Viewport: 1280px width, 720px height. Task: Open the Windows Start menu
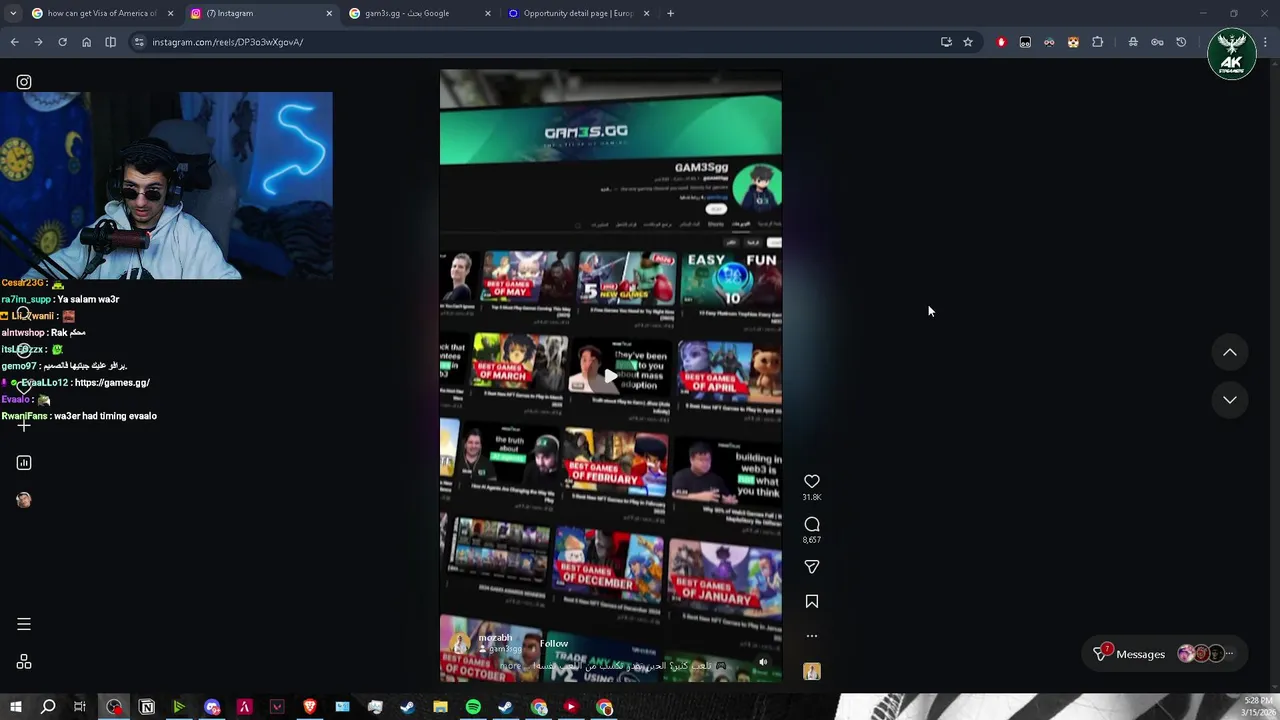tap(15, 707)
